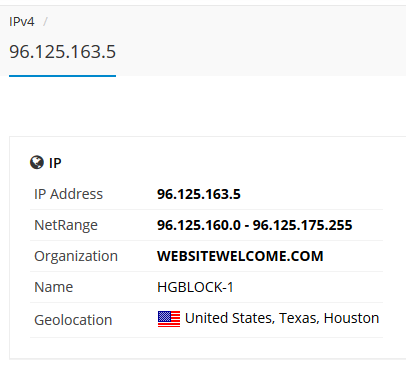Viewport: 406px width, 366px height.
Task: Click the IP Address label
Action: tap(68, 194)
